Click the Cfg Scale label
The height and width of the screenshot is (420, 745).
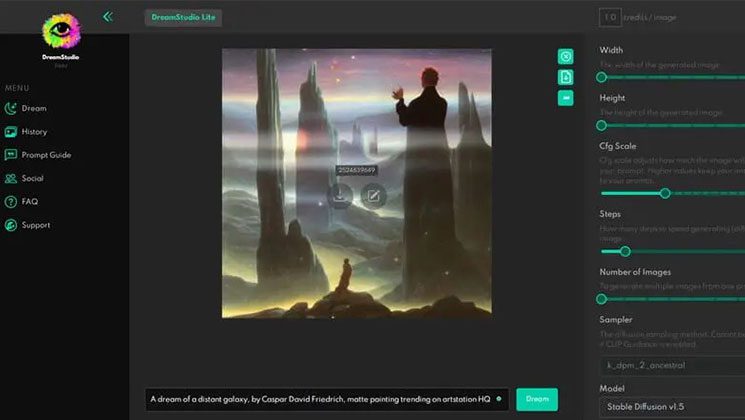618,146
